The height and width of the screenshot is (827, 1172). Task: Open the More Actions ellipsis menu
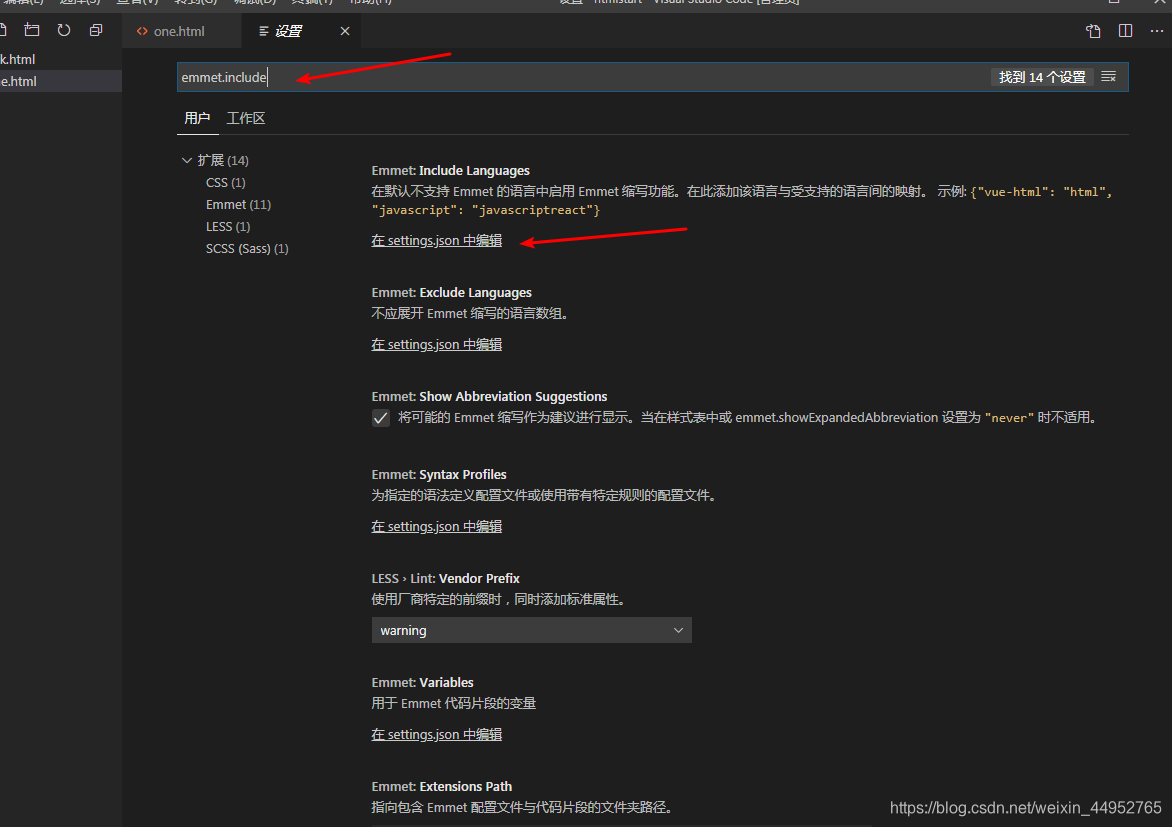coord(1156,31)
